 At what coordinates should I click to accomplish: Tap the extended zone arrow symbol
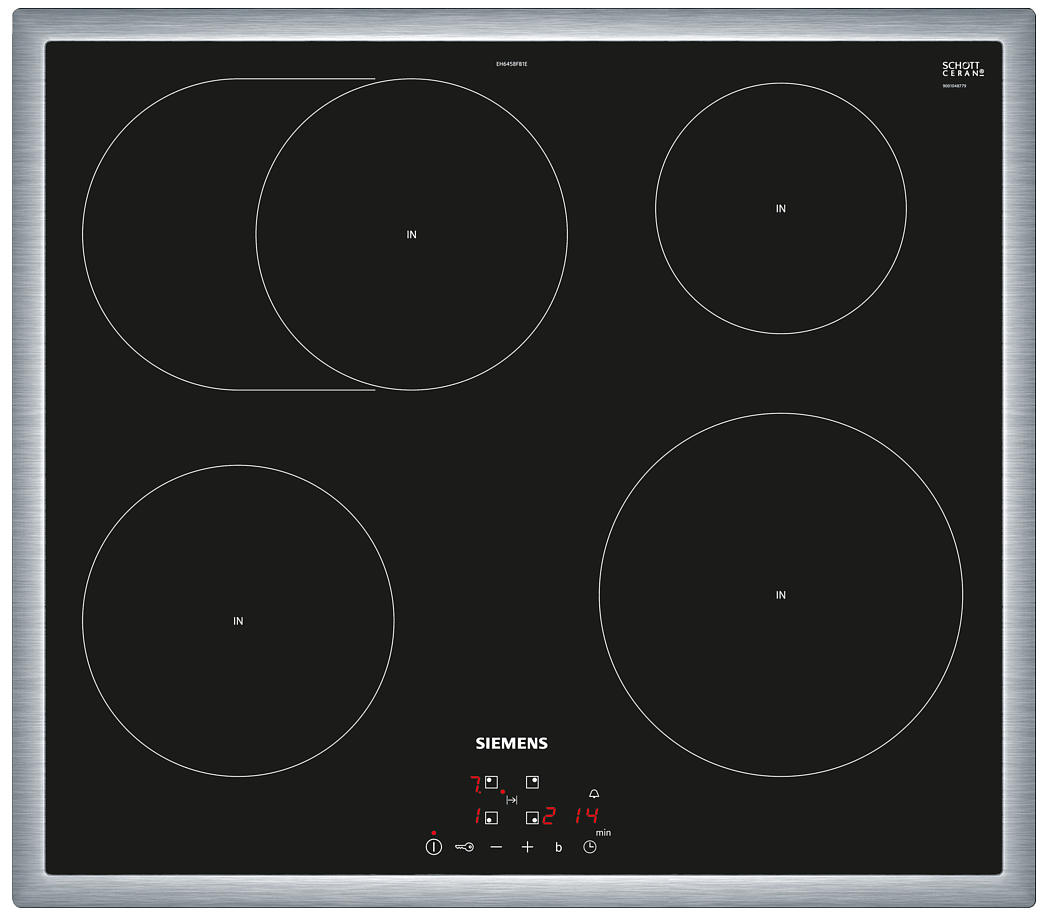point(512,800)
